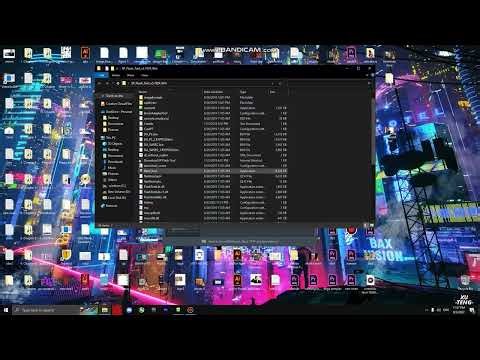Switch to the Share ribbon tab

pyautogui.click(x=130, y=75)
